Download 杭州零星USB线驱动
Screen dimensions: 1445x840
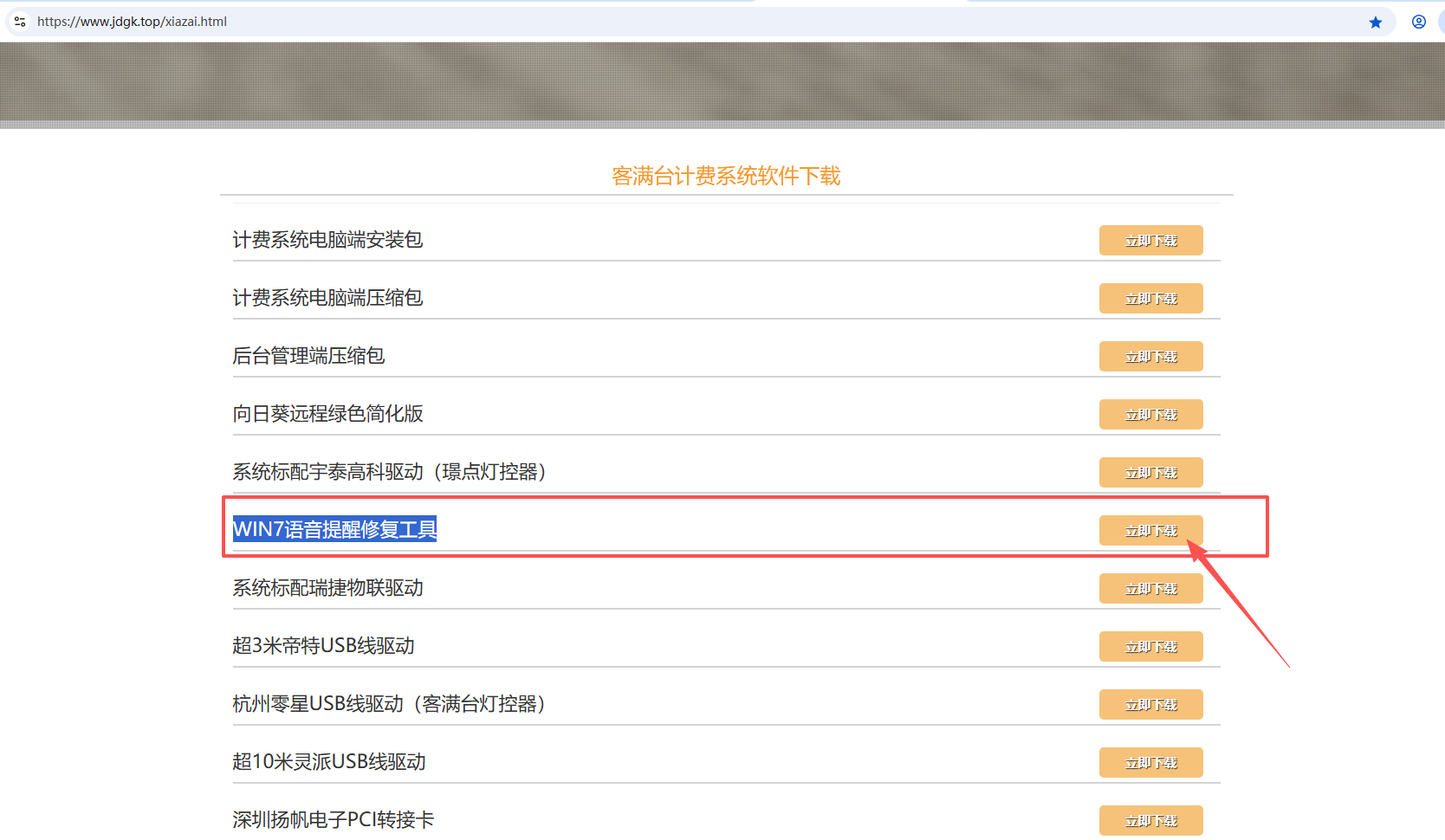(1150, 705)
